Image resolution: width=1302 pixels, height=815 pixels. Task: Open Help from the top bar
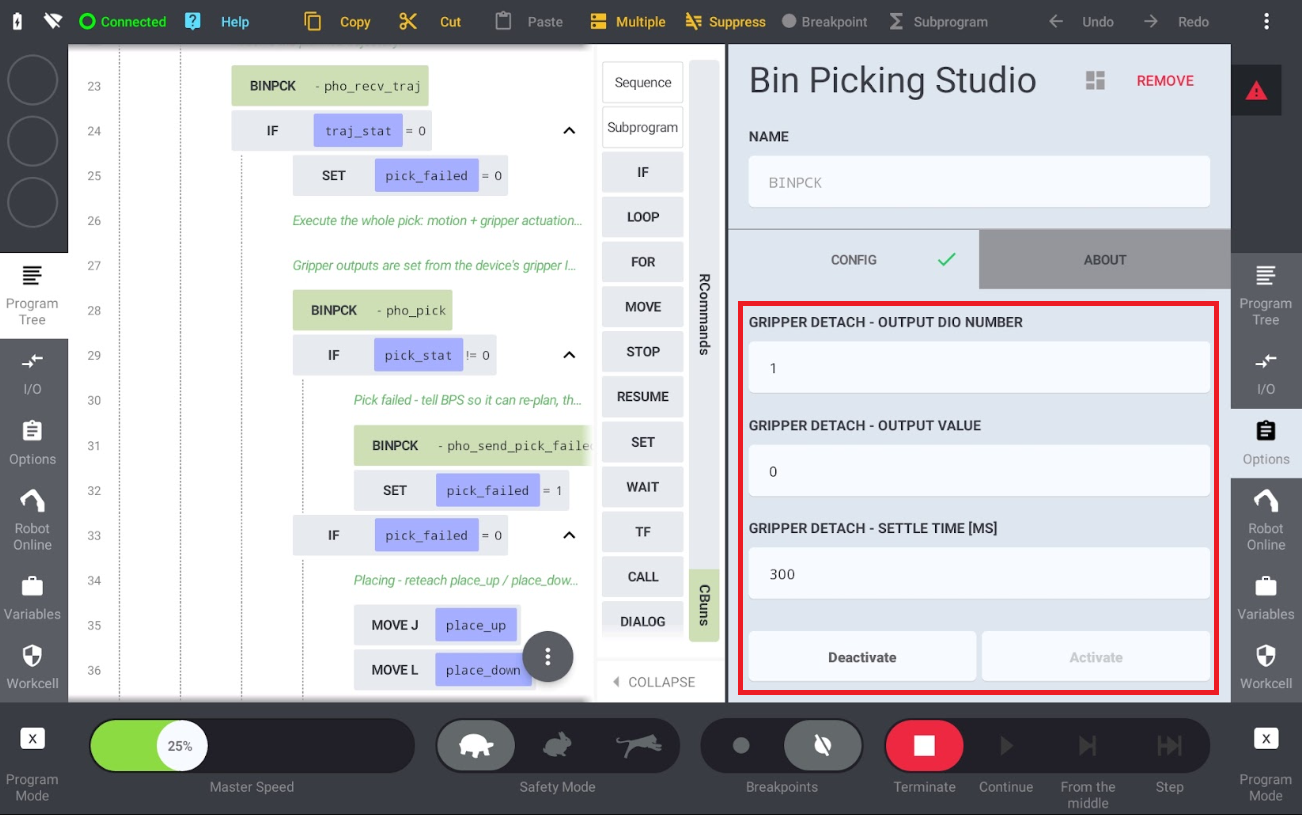tap(217, 21)
